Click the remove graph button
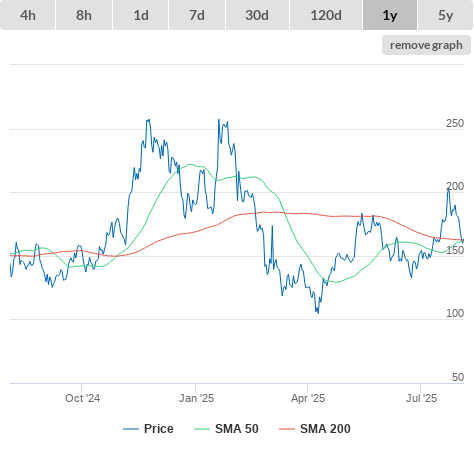Viewport: 474px width, 455px height. click(426, 45)
